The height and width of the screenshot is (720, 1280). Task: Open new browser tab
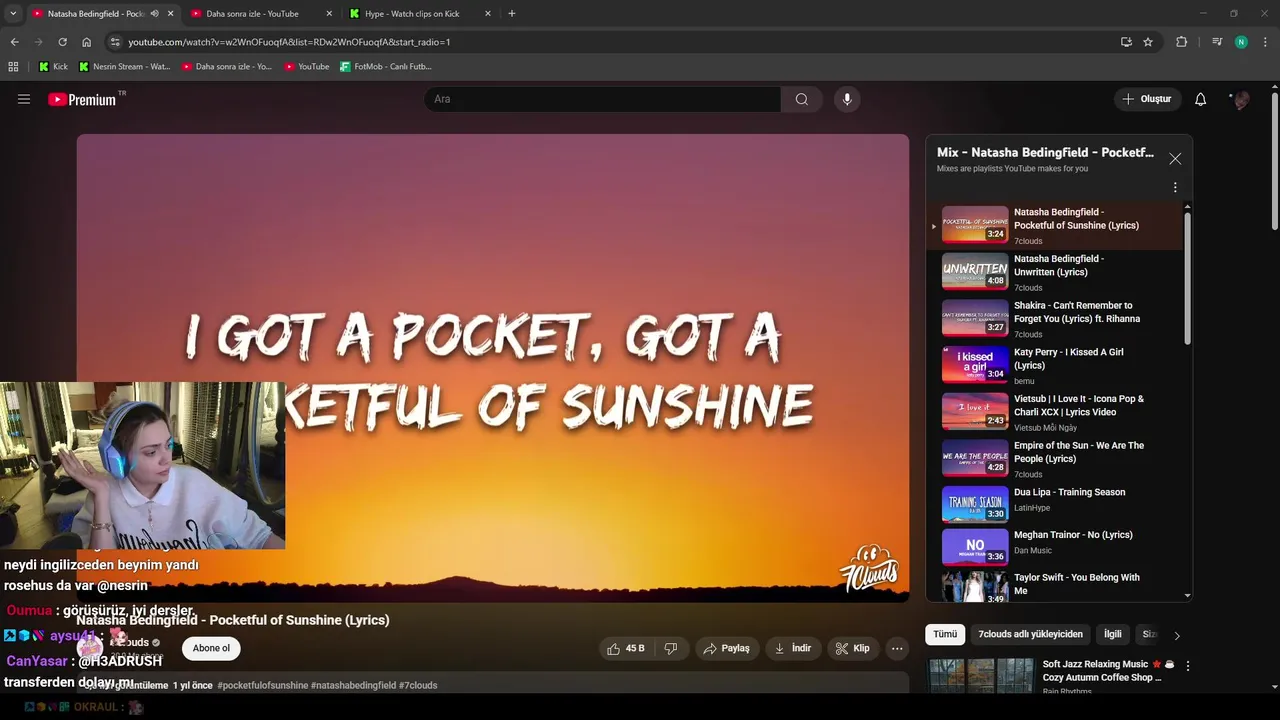[x=512, y=14]
